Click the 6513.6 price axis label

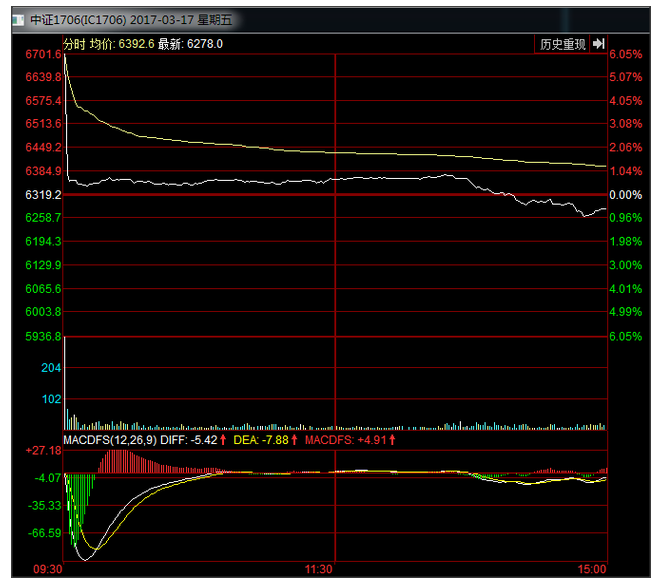point(43,124)
